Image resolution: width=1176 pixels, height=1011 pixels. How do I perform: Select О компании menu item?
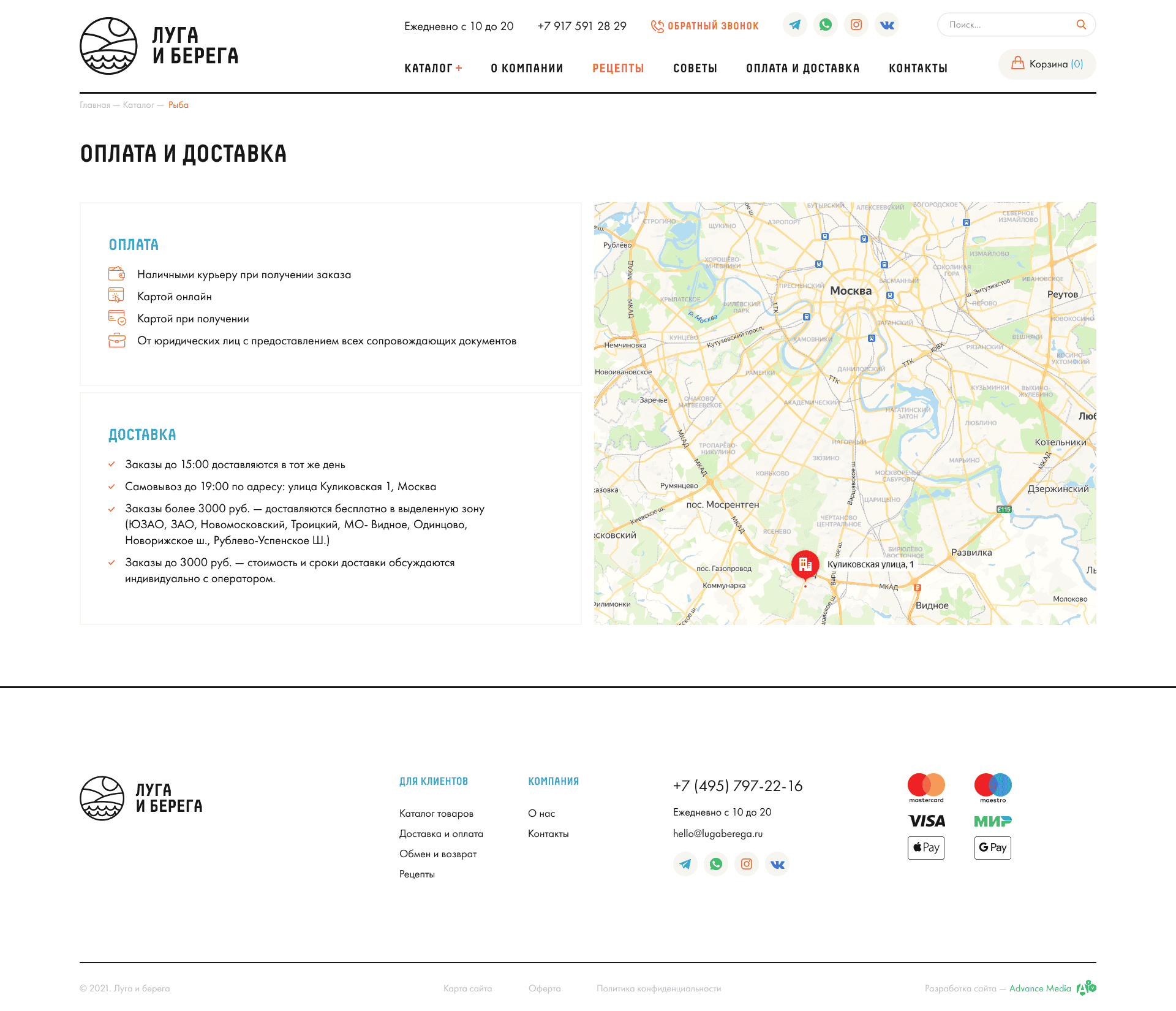[527, 69]
